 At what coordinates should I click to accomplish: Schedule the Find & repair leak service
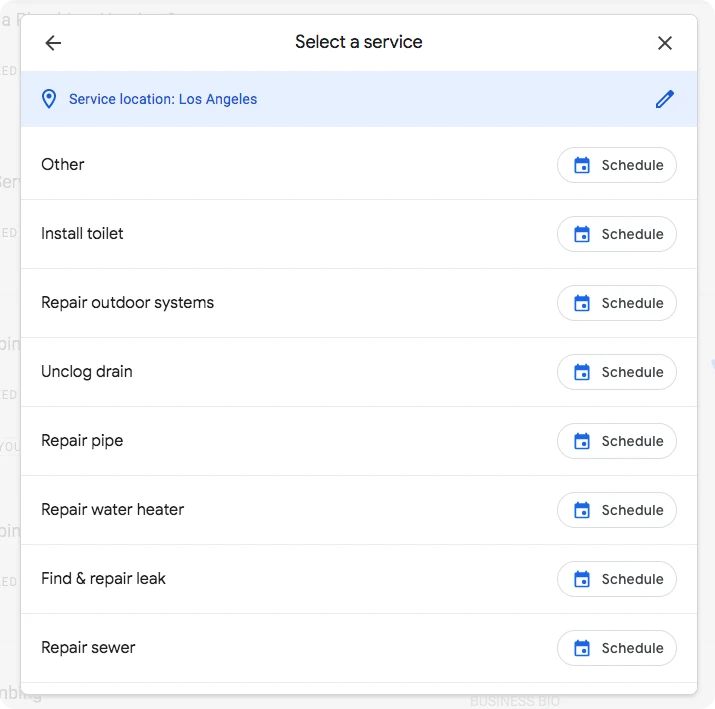pyautogui.click(x=617, y=579)
